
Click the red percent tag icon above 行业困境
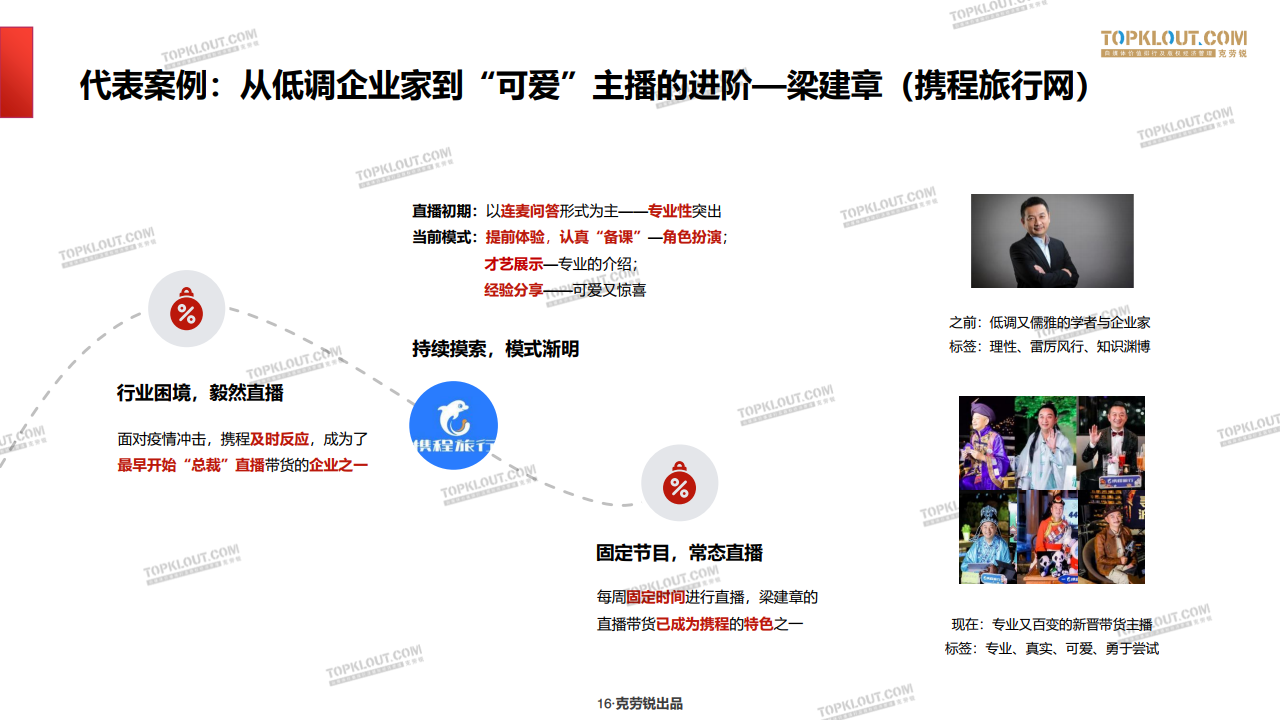click(186, 309)
